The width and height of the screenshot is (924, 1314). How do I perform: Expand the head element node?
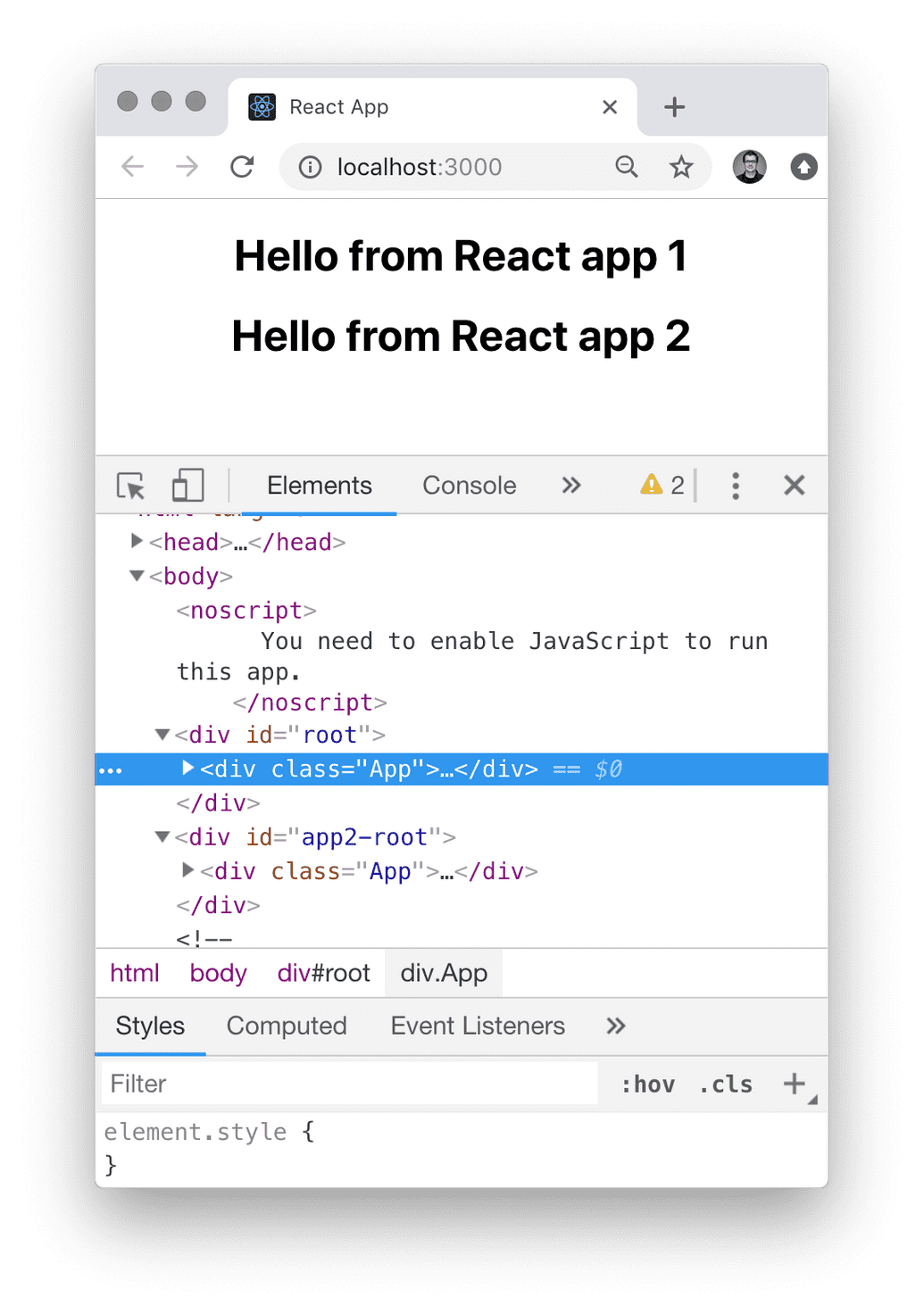(137, 541)
